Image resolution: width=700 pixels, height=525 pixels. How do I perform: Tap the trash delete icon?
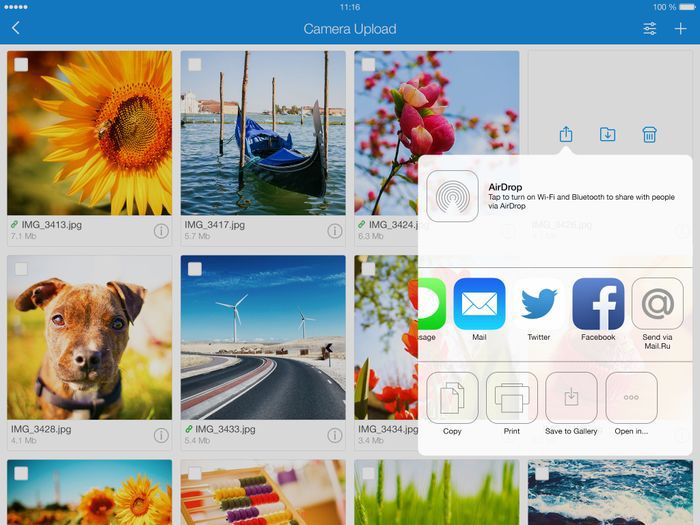pos(649,134)
